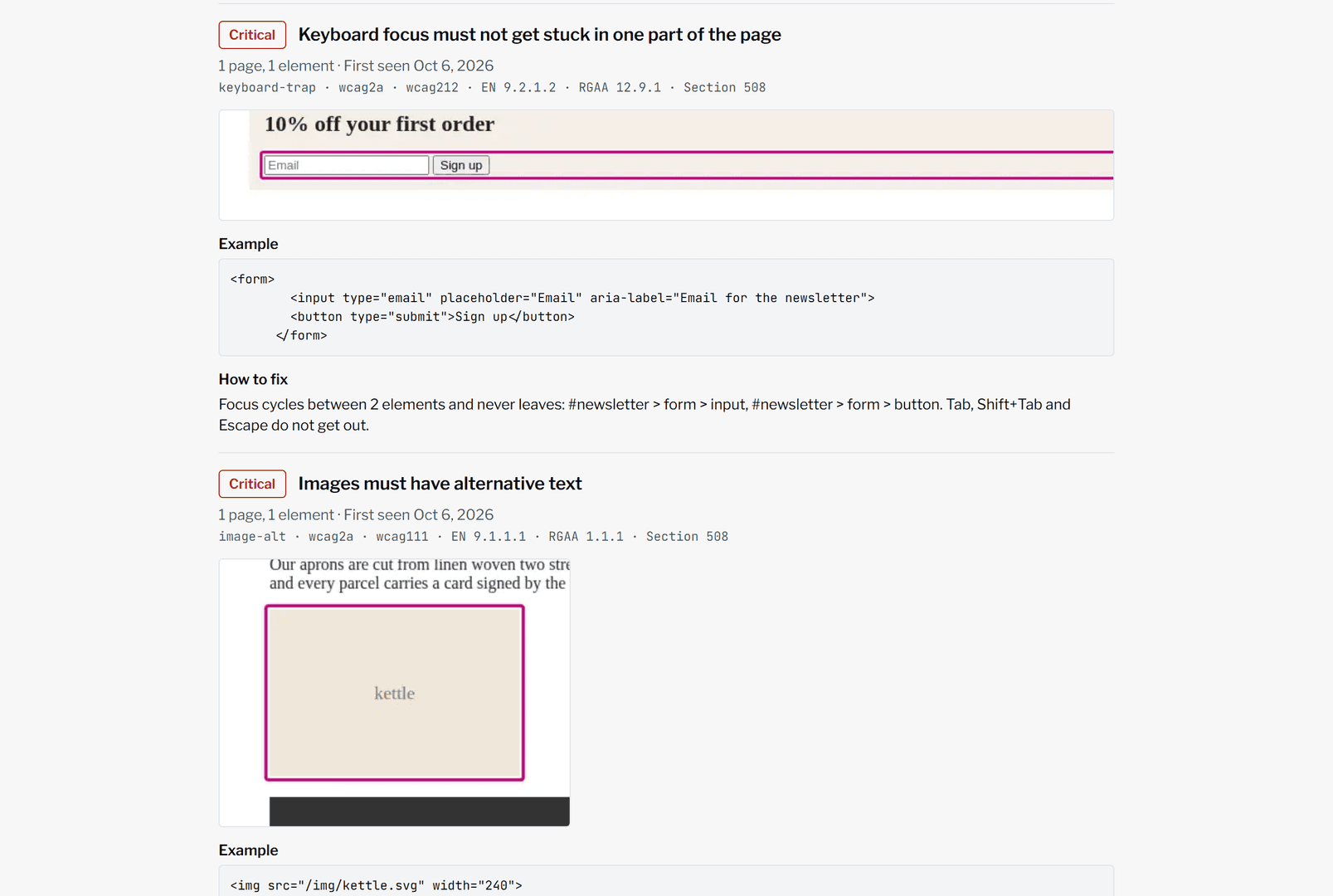Screen dimensions: 1333x896
Task: Click the Sign up button in the screenshot
Action: [x=461, y=165]
